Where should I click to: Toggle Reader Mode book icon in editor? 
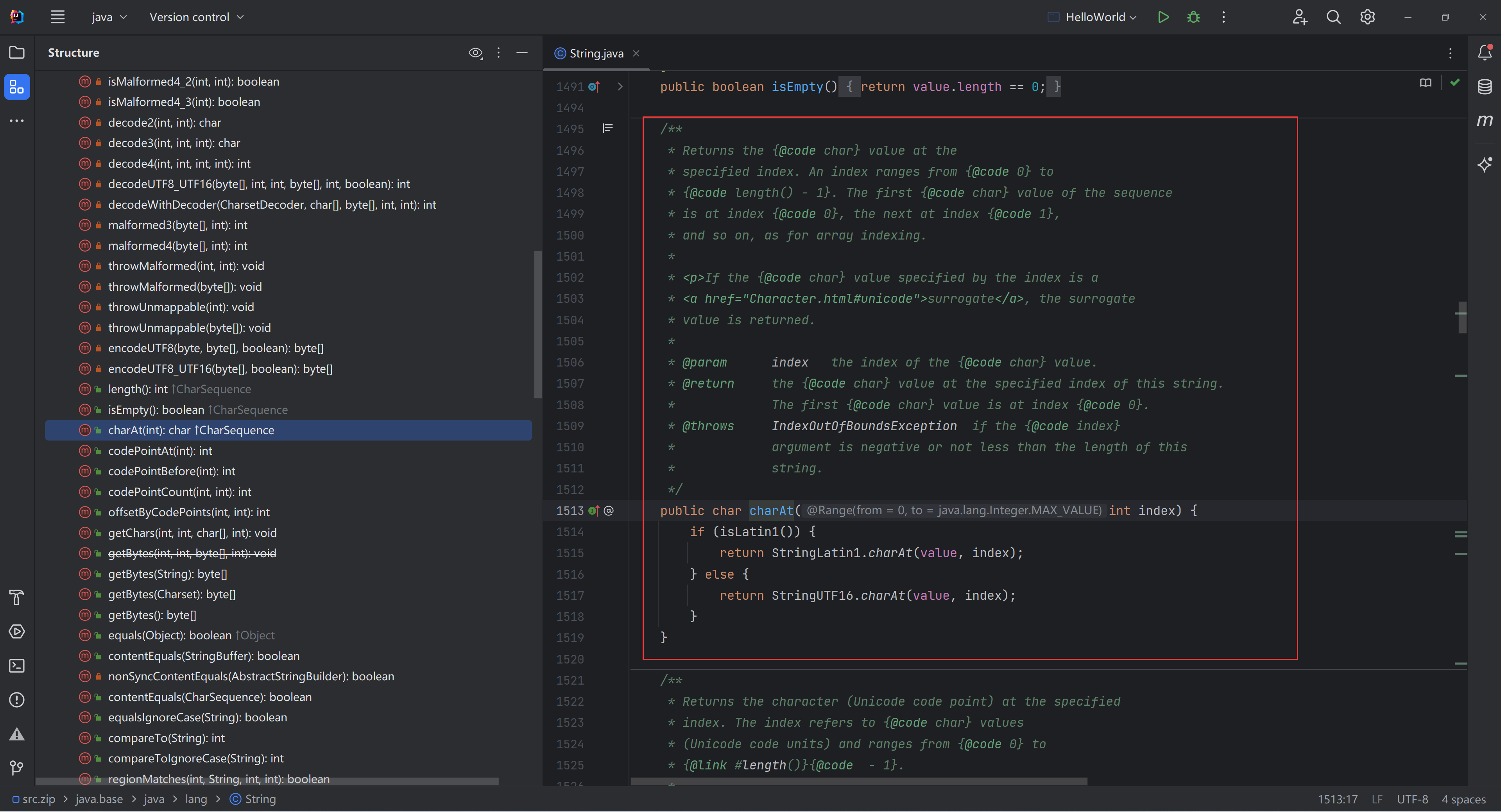click(1425, 83)
